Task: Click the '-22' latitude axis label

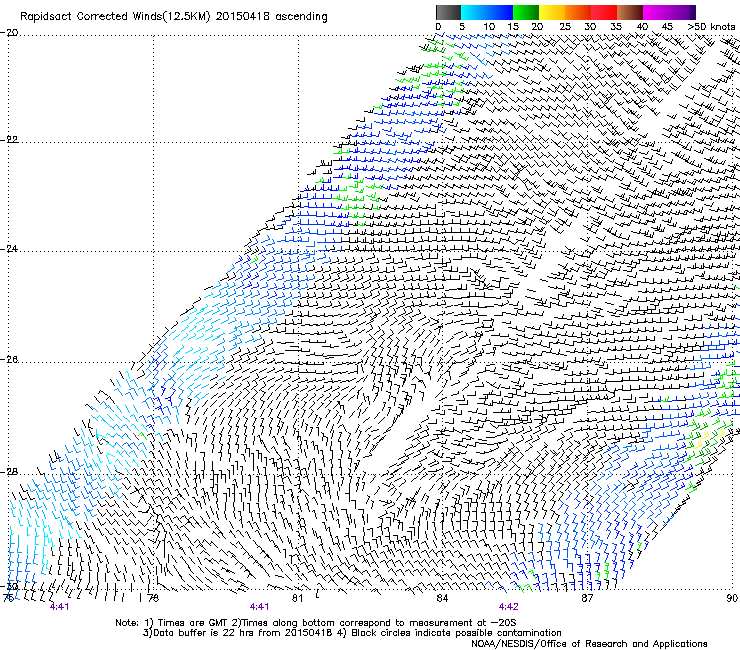Action: (x=9, y=140)
